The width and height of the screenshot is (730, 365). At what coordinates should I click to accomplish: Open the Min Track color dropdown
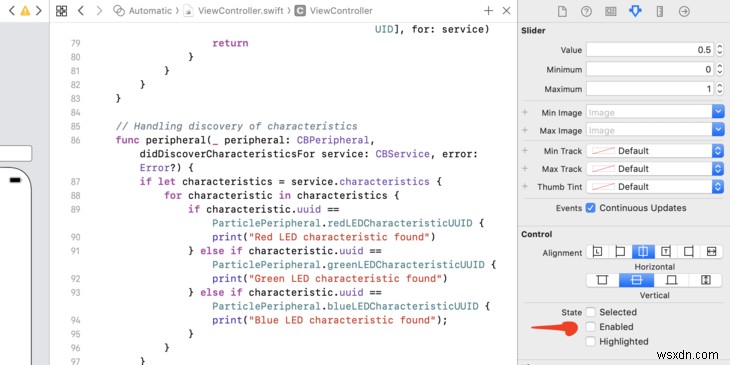718,151
